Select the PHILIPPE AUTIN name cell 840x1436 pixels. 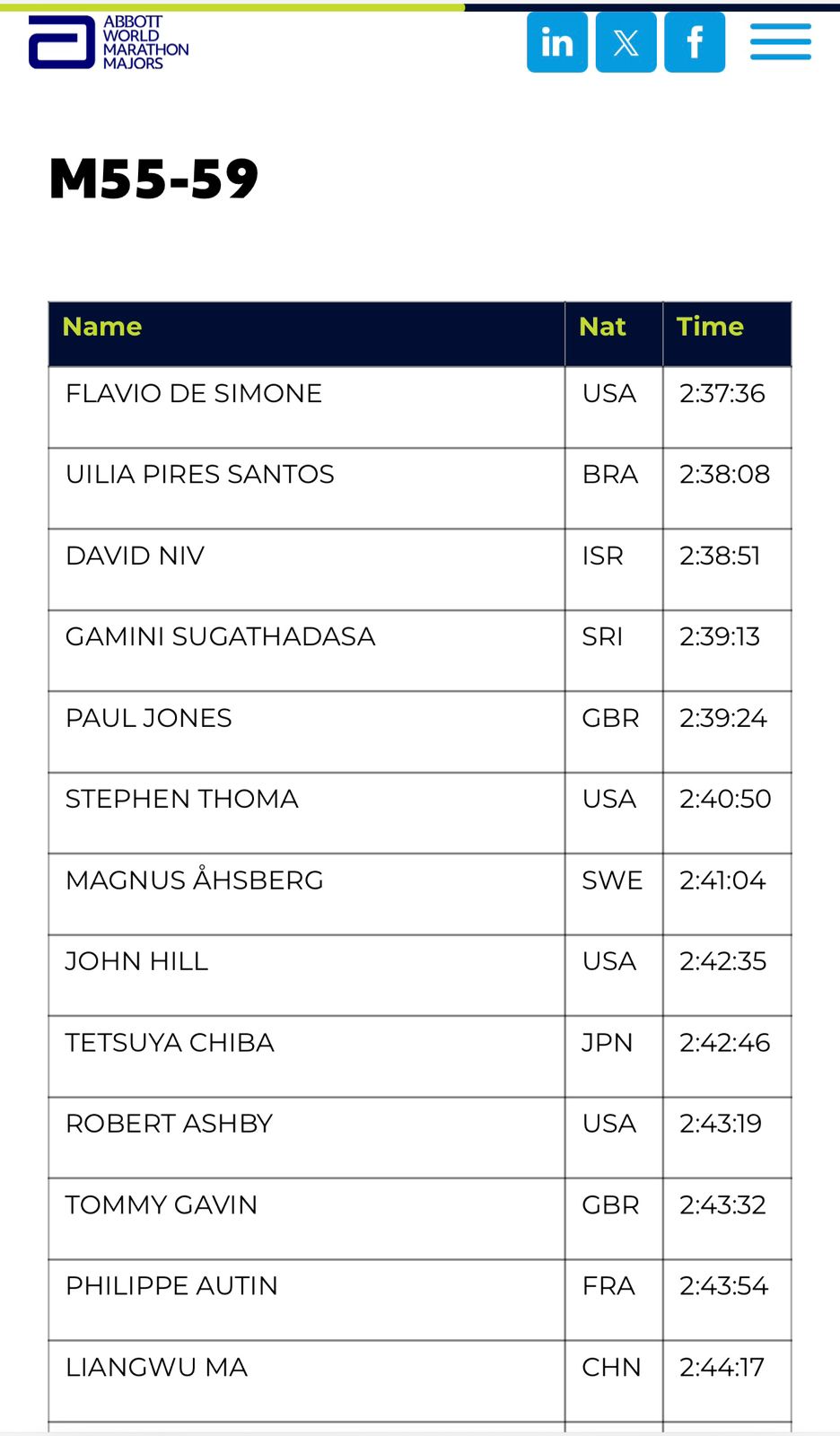click(x=306, y=1300)
